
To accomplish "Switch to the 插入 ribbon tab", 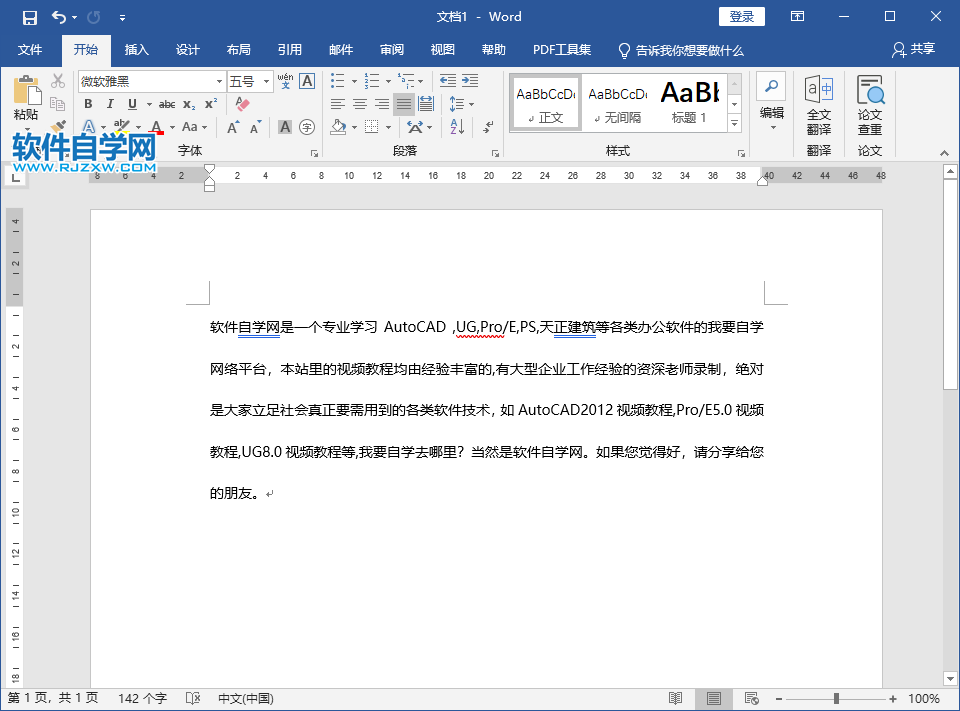I will point(136,50).
